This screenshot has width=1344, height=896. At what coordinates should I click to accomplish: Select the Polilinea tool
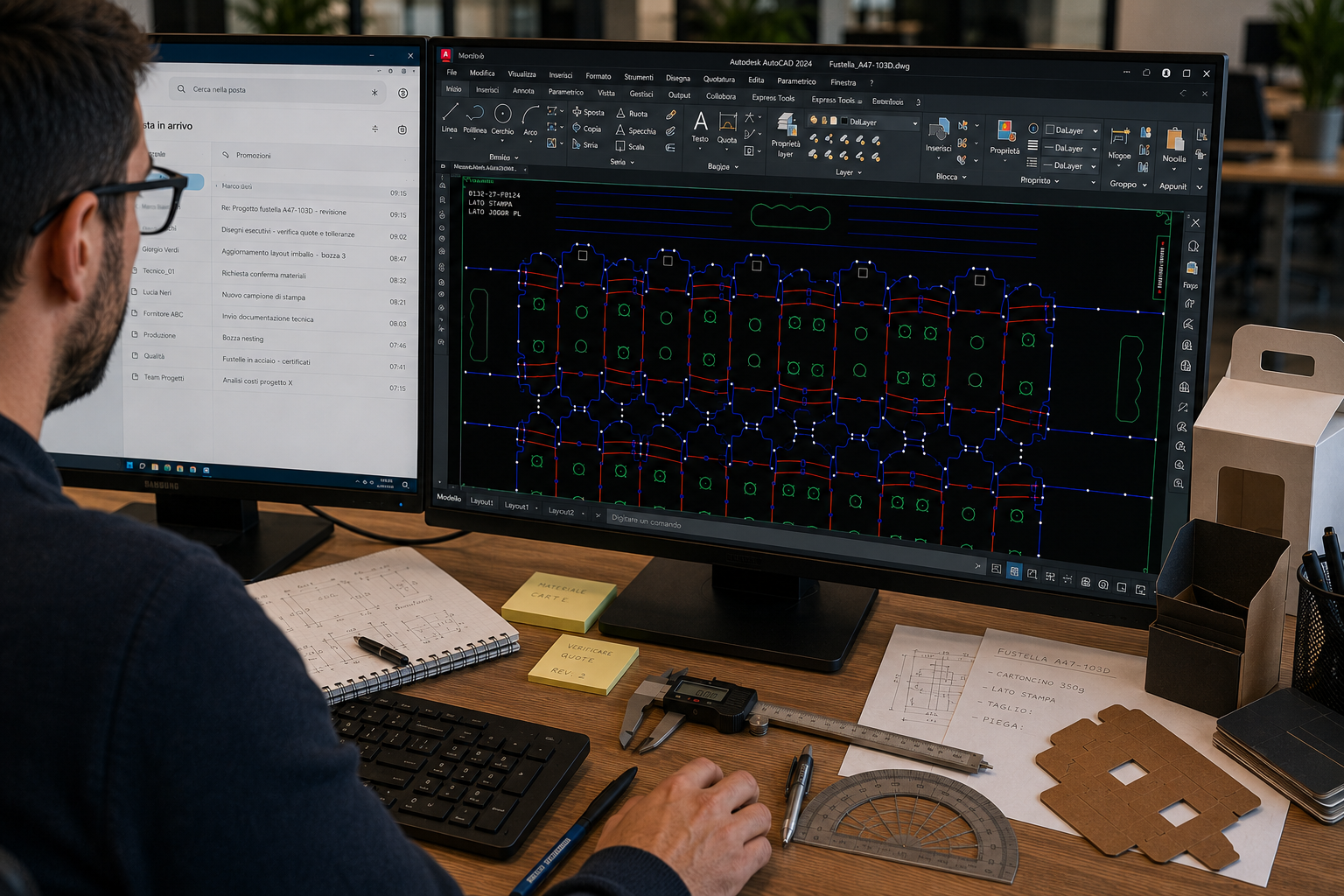[474, 119]
